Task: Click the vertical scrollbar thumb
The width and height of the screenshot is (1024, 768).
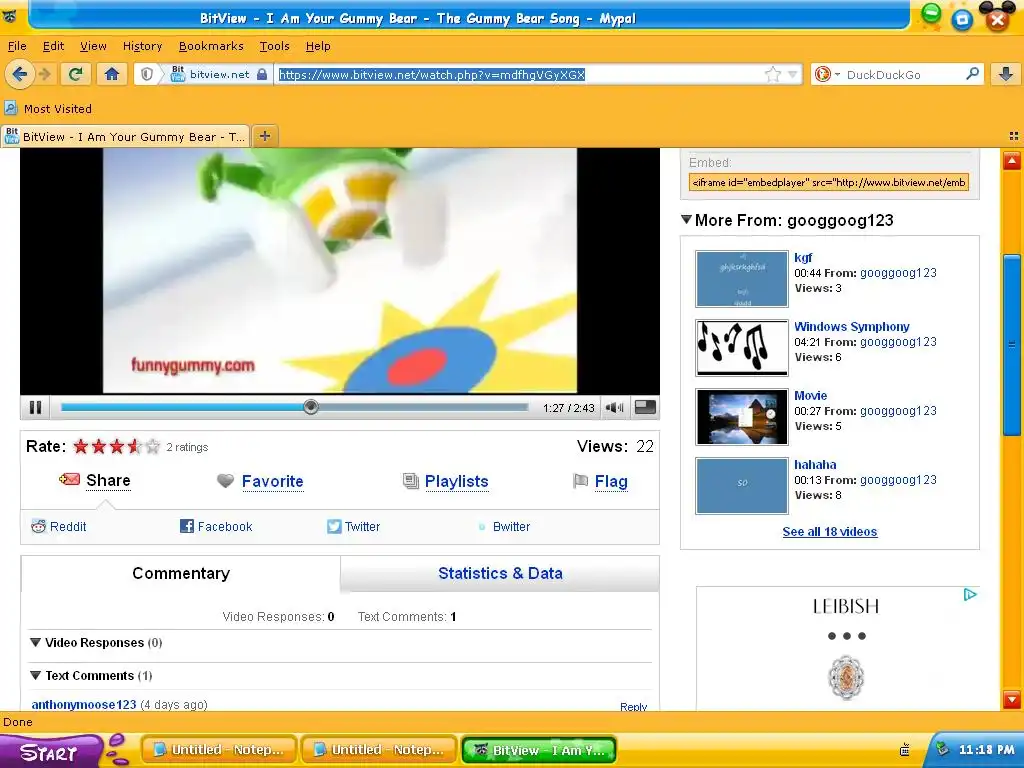Action: click(1012, 345)
